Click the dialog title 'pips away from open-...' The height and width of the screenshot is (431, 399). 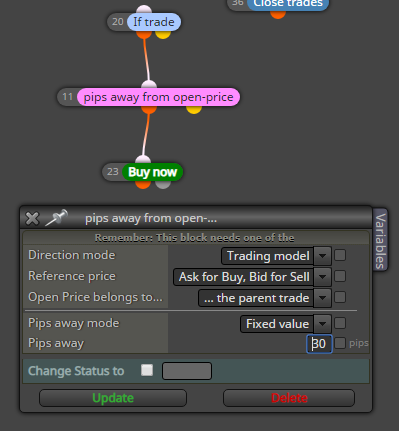coord(151,218)
